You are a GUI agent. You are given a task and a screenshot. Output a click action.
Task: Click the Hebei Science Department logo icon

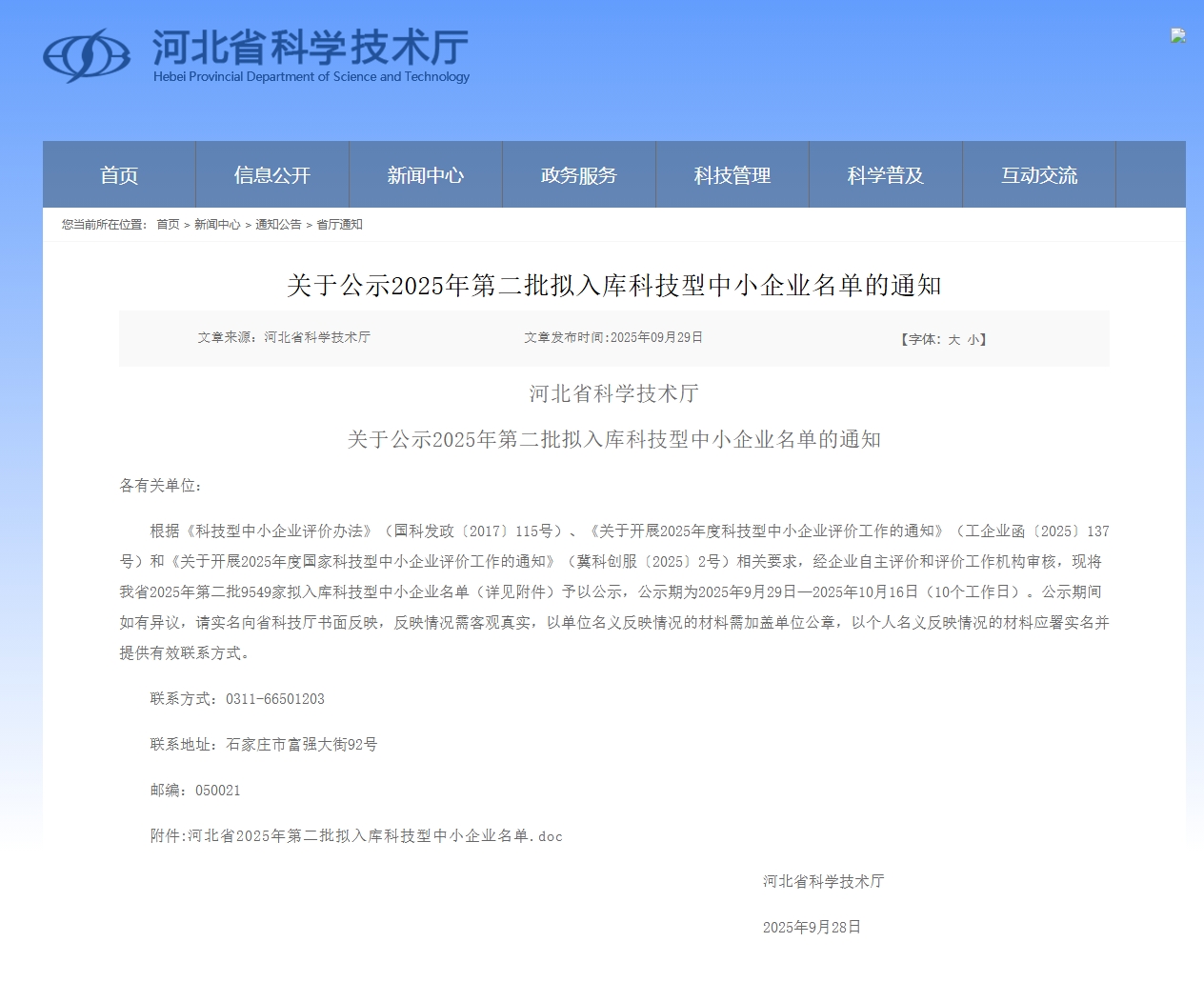tap(86, 55)
